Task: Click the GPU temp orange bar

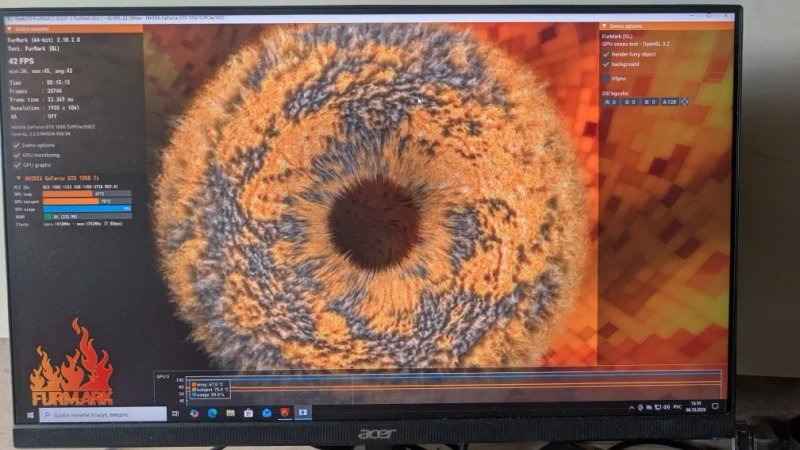Action: click(67, 194)
